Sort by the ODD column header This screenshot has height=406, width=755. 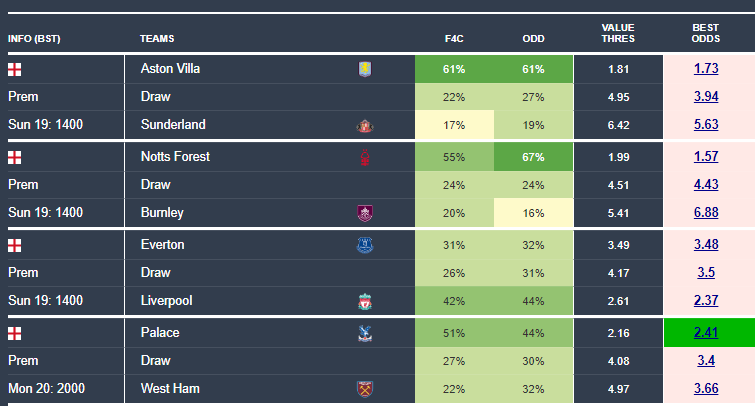(x=533, y=39)
